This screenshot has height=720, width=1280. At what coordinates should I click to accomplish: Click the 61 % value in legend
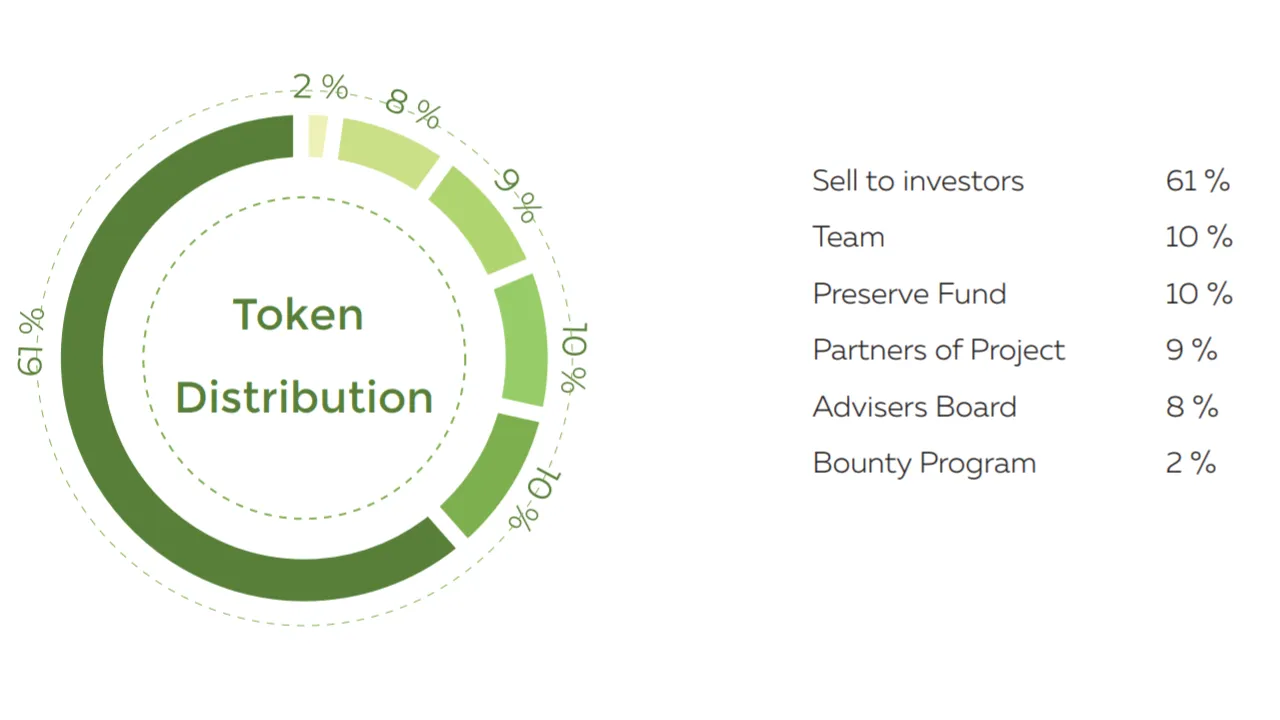(1198, 181)
